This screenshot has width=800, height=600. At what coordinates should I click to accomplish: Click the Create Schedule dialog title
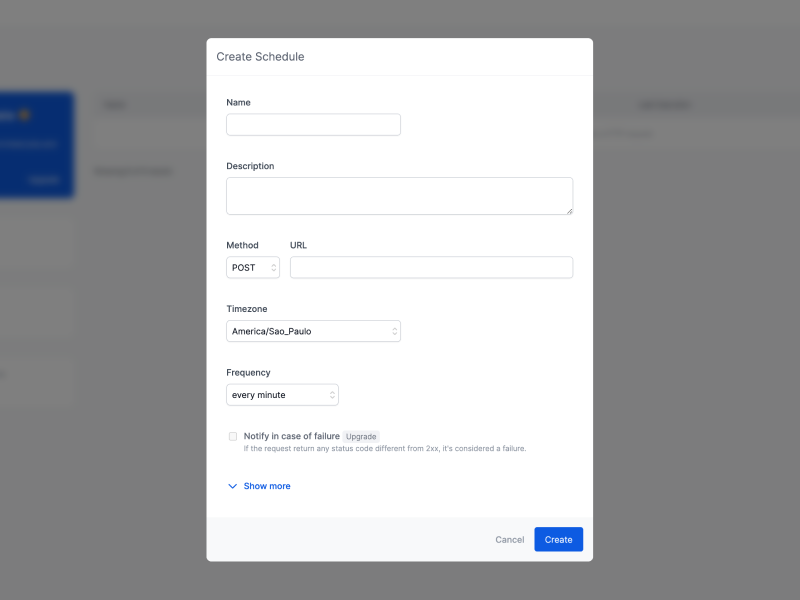pyautogui.click(x=260, y=57)
